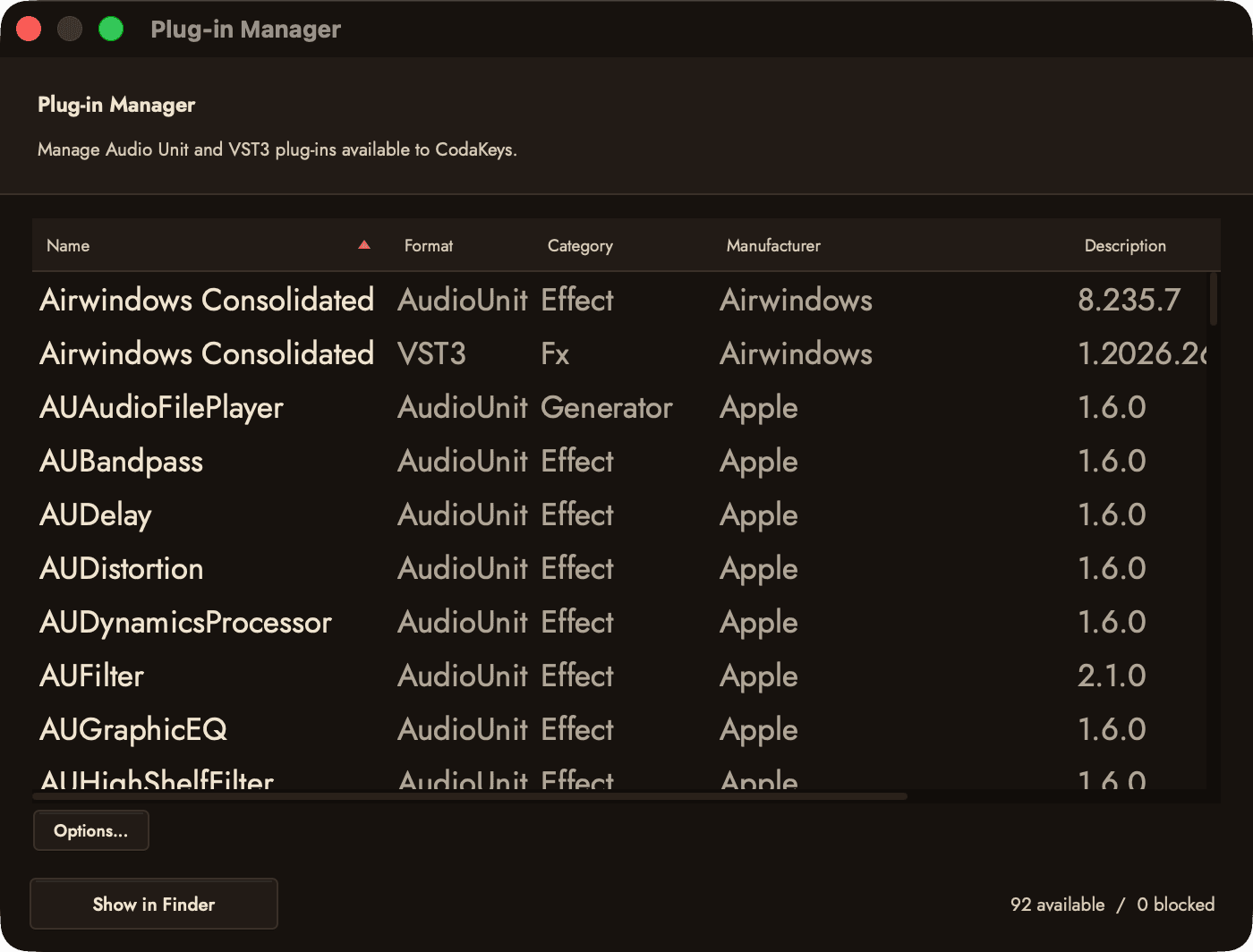Viewport: 1253px width, 952px height.
Task: Select the Airwindows Consolidated AudioUnit row
Action: 619,300
